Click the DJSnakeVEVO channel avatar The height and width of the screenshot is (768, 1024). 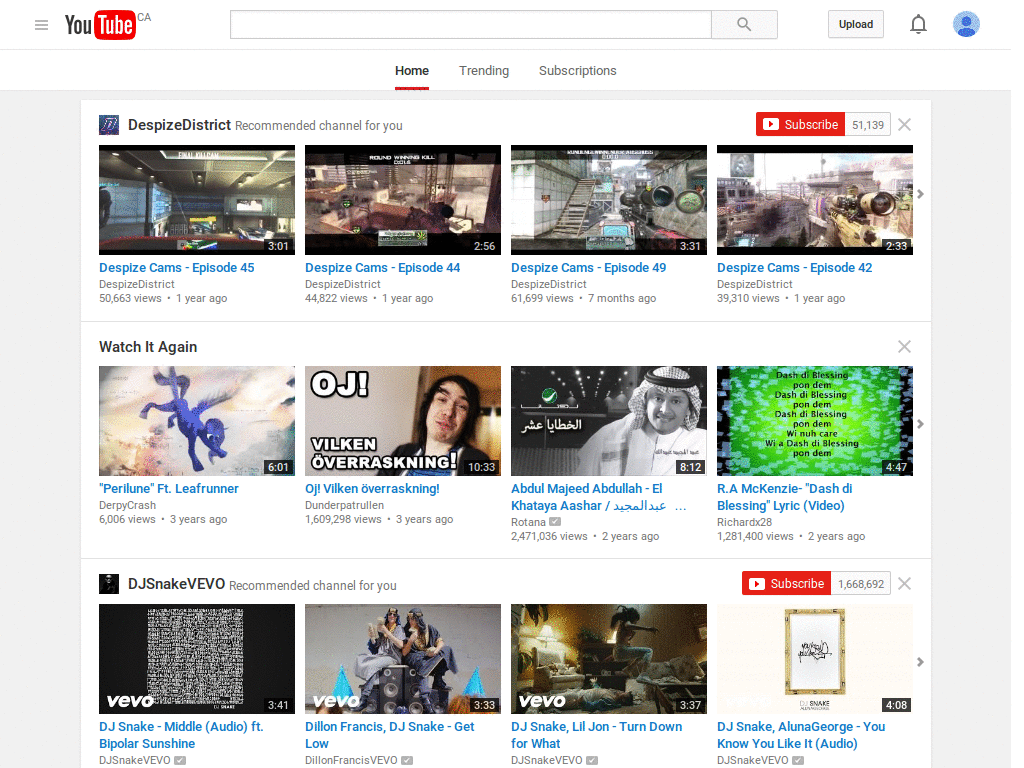(109, 584)
